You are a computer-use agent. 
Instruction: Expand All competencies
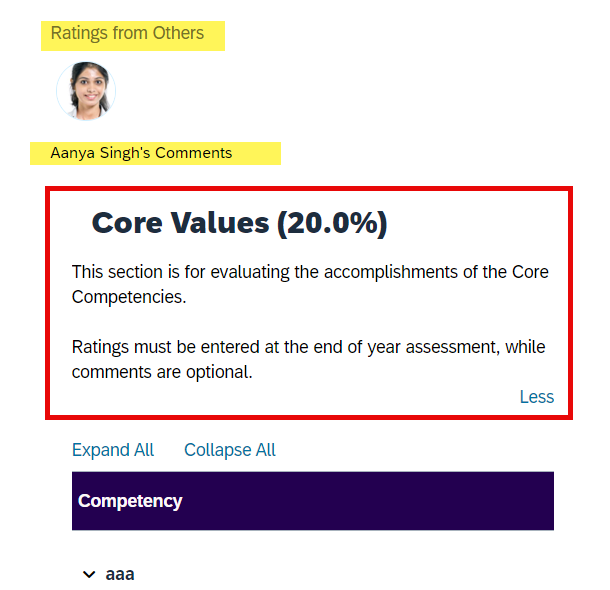coord(113,450)
